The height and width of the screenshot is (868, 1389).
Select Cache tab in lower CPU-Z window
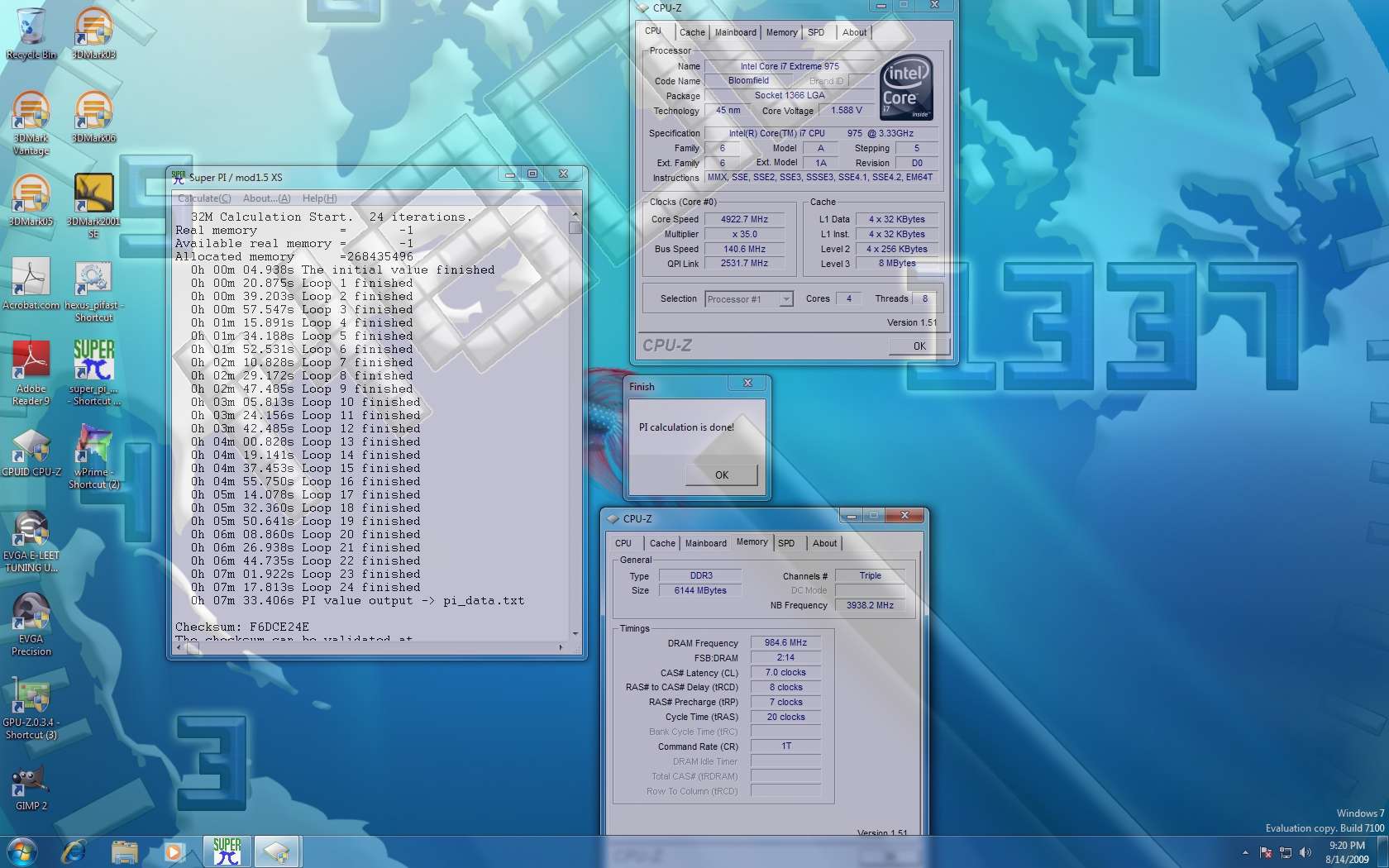click(x=662, y=543)
